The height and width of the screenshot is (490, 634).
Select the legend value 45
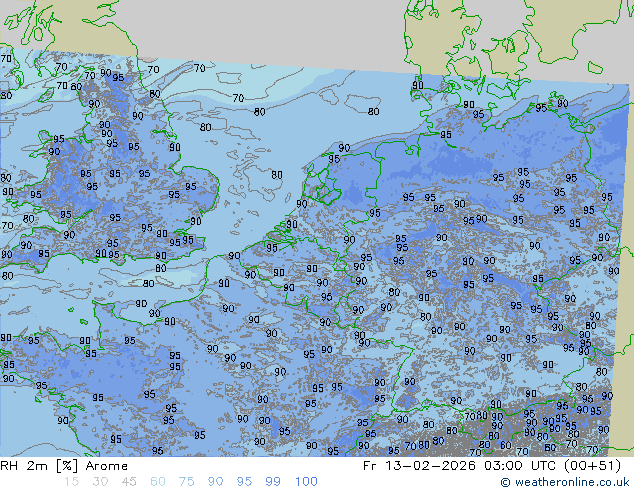(x=129, y=482)
